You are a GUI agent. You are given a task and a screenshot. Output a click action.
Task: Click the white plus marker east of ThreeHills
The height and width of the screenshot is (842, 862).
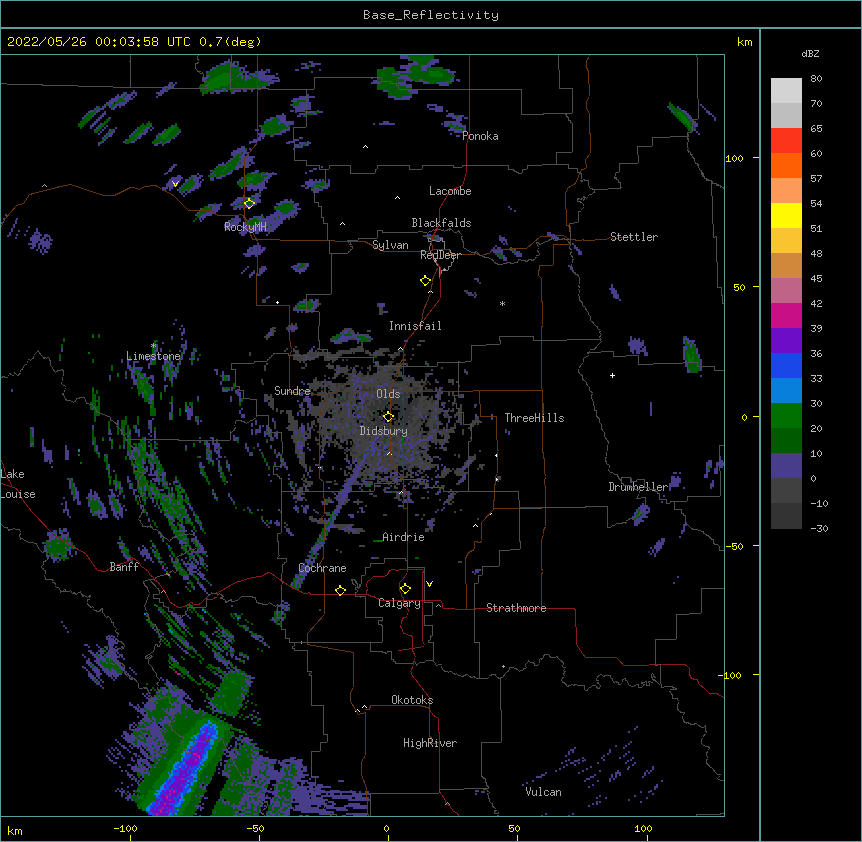coord(612,375)
